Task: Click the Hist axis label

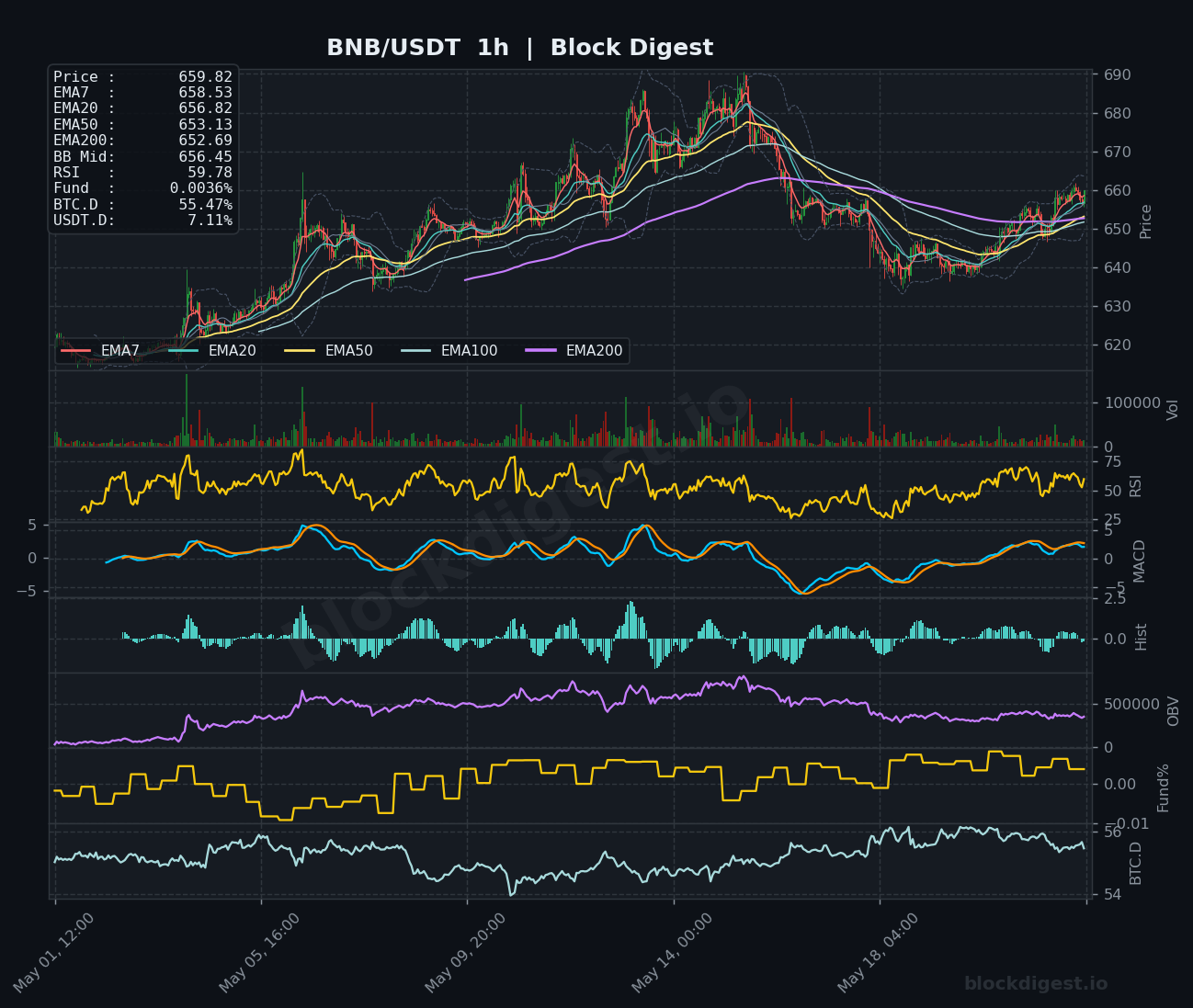Action: (1142, 637)
